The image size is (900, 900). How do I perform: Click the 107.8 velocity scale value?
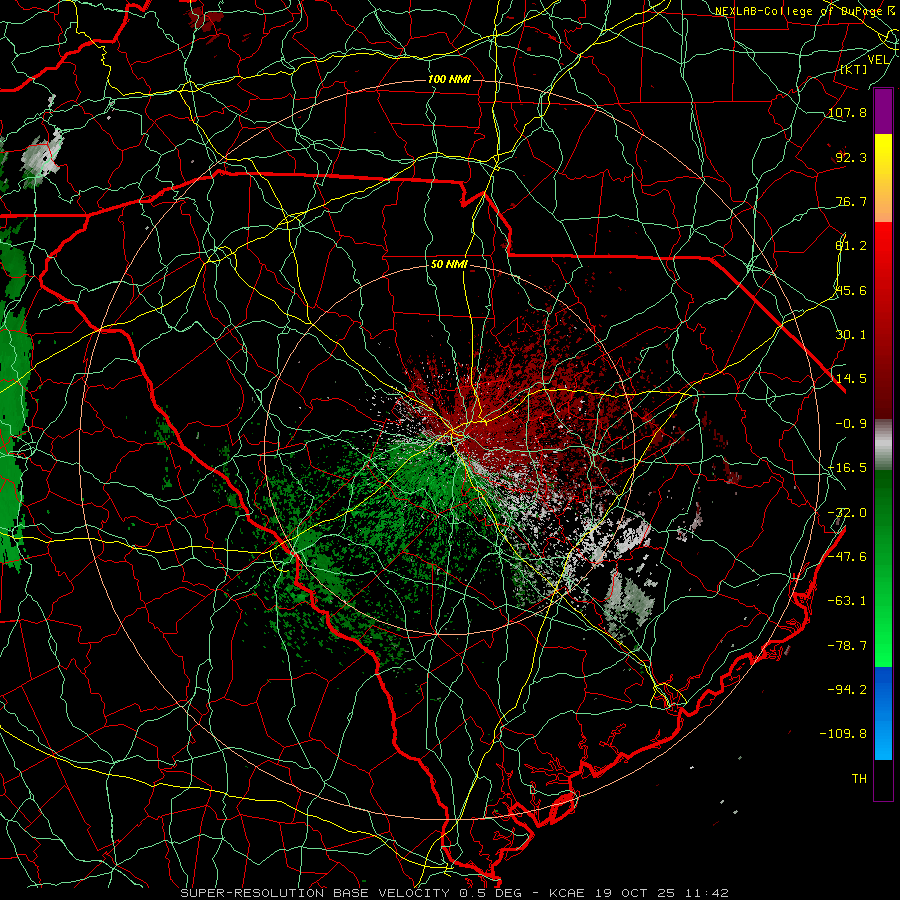(x=847, y=112)
